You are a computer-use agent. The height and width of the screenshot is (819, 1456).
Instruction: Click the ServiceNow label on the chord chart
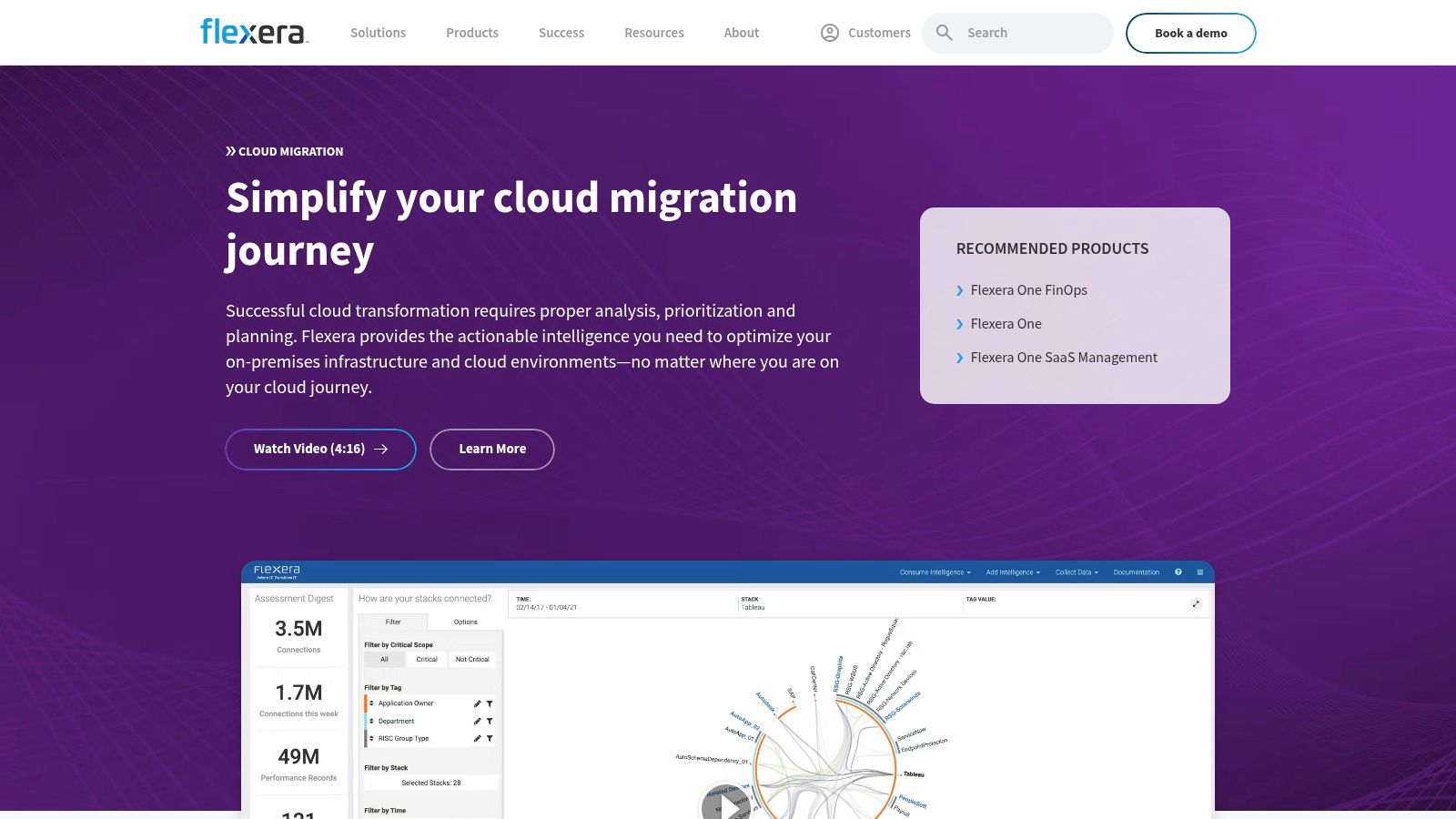(x=911, y=733)
